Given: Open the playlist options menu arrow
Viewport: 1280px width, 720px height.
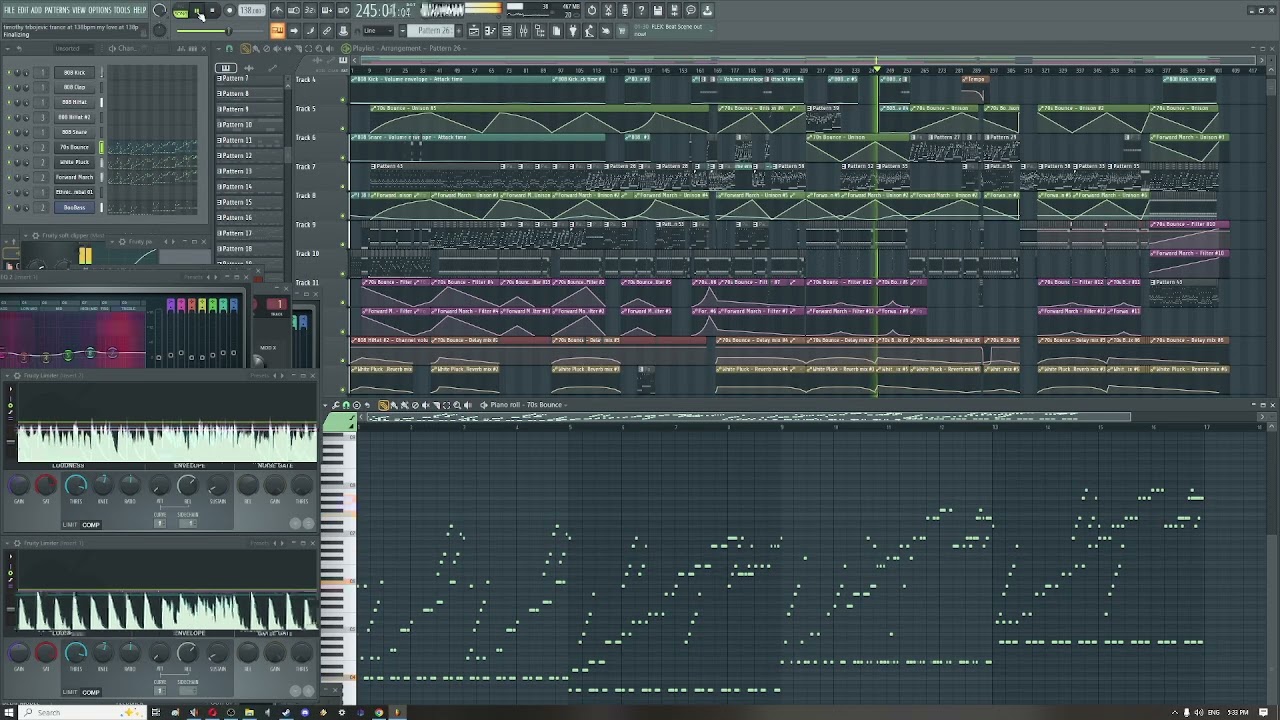Looking at the screenshot, I should coord(218,48).
